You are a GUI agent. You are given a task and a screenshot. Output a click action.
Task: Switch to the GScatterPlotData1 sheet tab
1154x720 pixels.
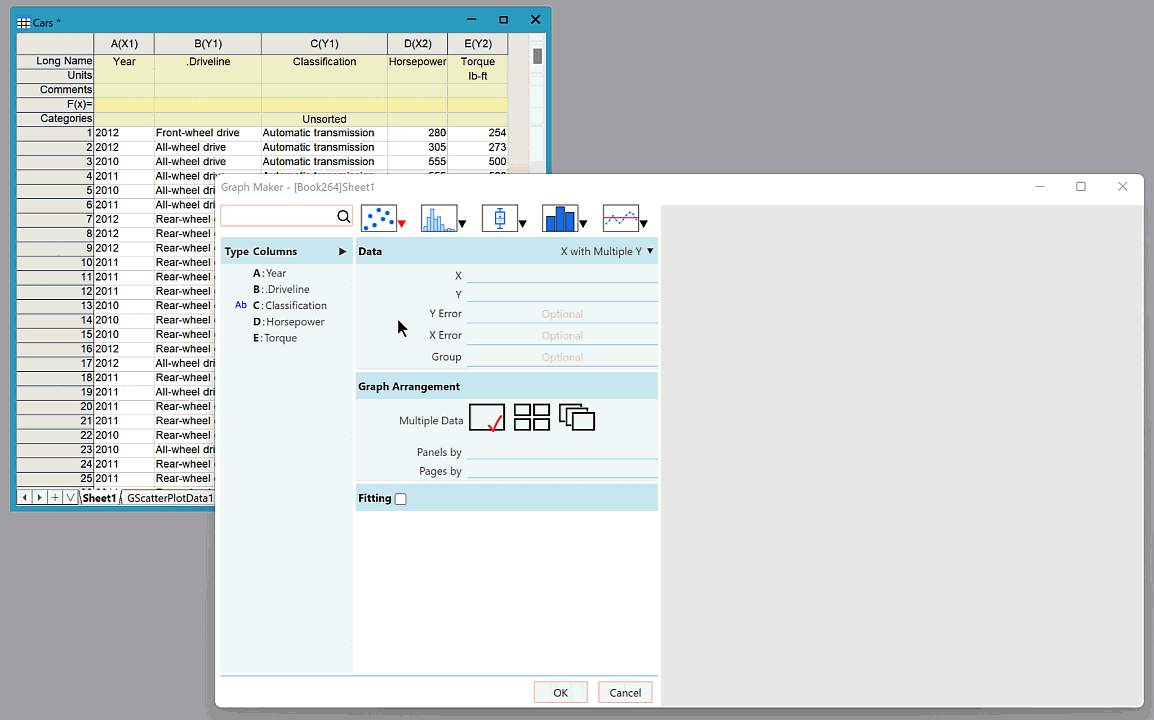tap(169, 498)
